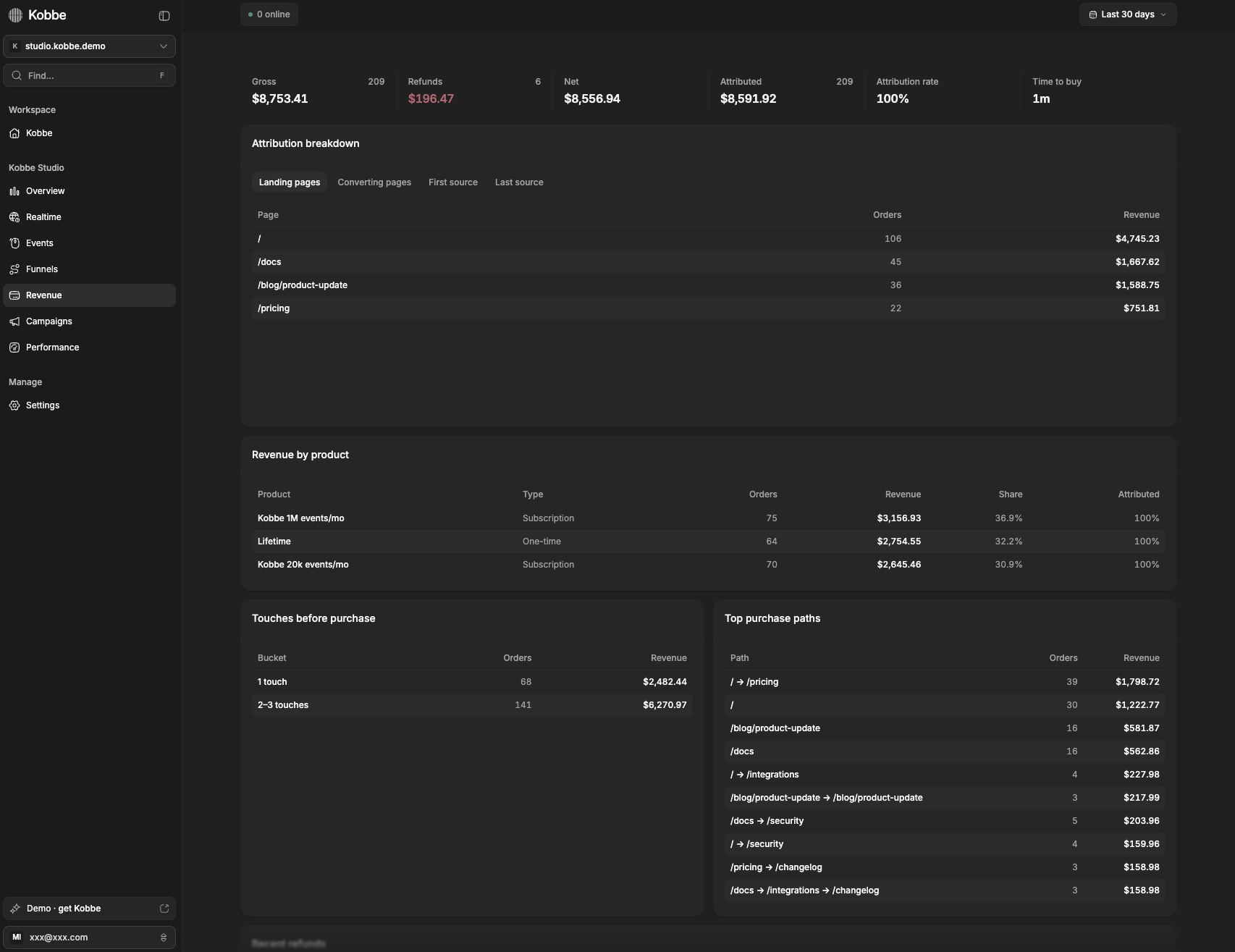Click the $4,745.23 revenue value
The height and width of the screenshot is (952, 1235).
click(x=1137, y=239)
